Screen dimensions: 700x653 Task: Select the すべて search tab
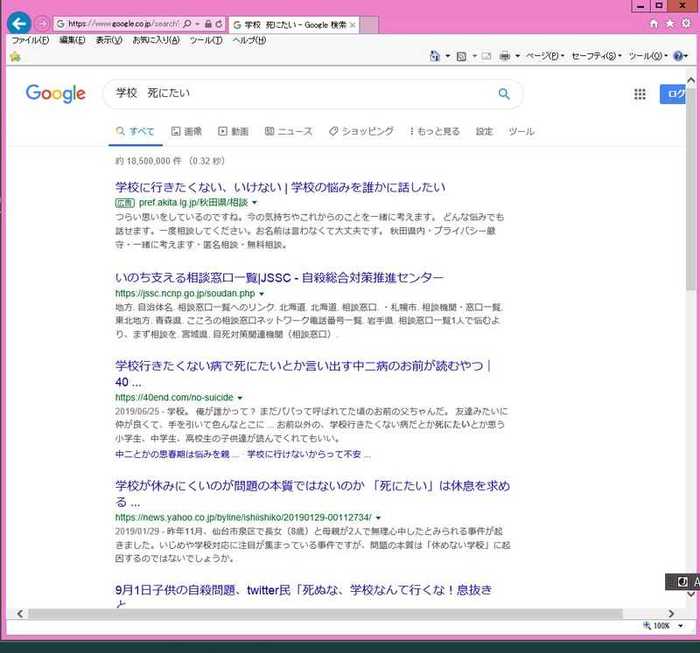[x=135, y=131]
